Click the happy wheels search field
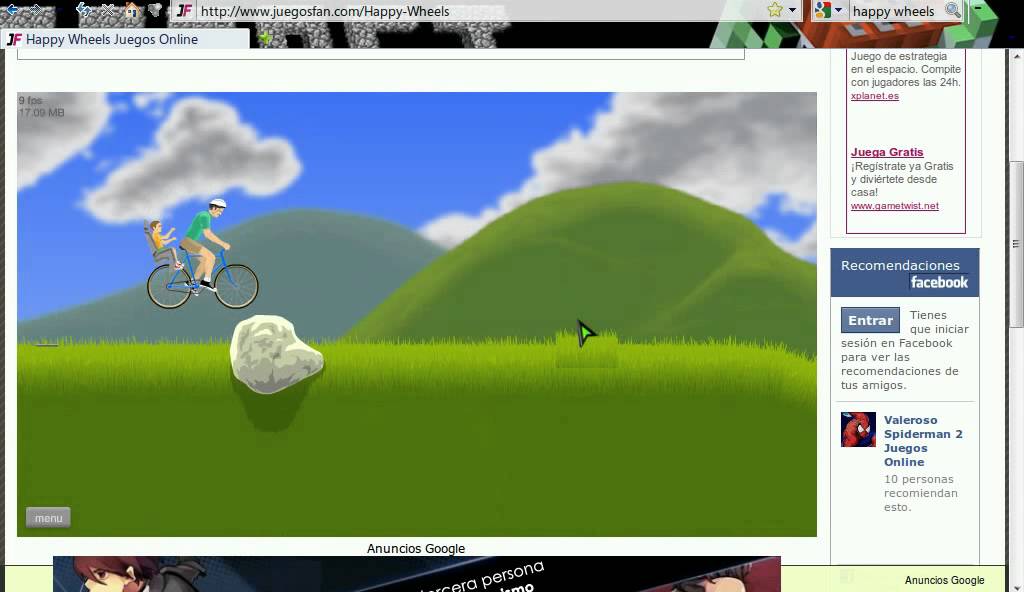The image size is (1024, 592). click(895, 11)
